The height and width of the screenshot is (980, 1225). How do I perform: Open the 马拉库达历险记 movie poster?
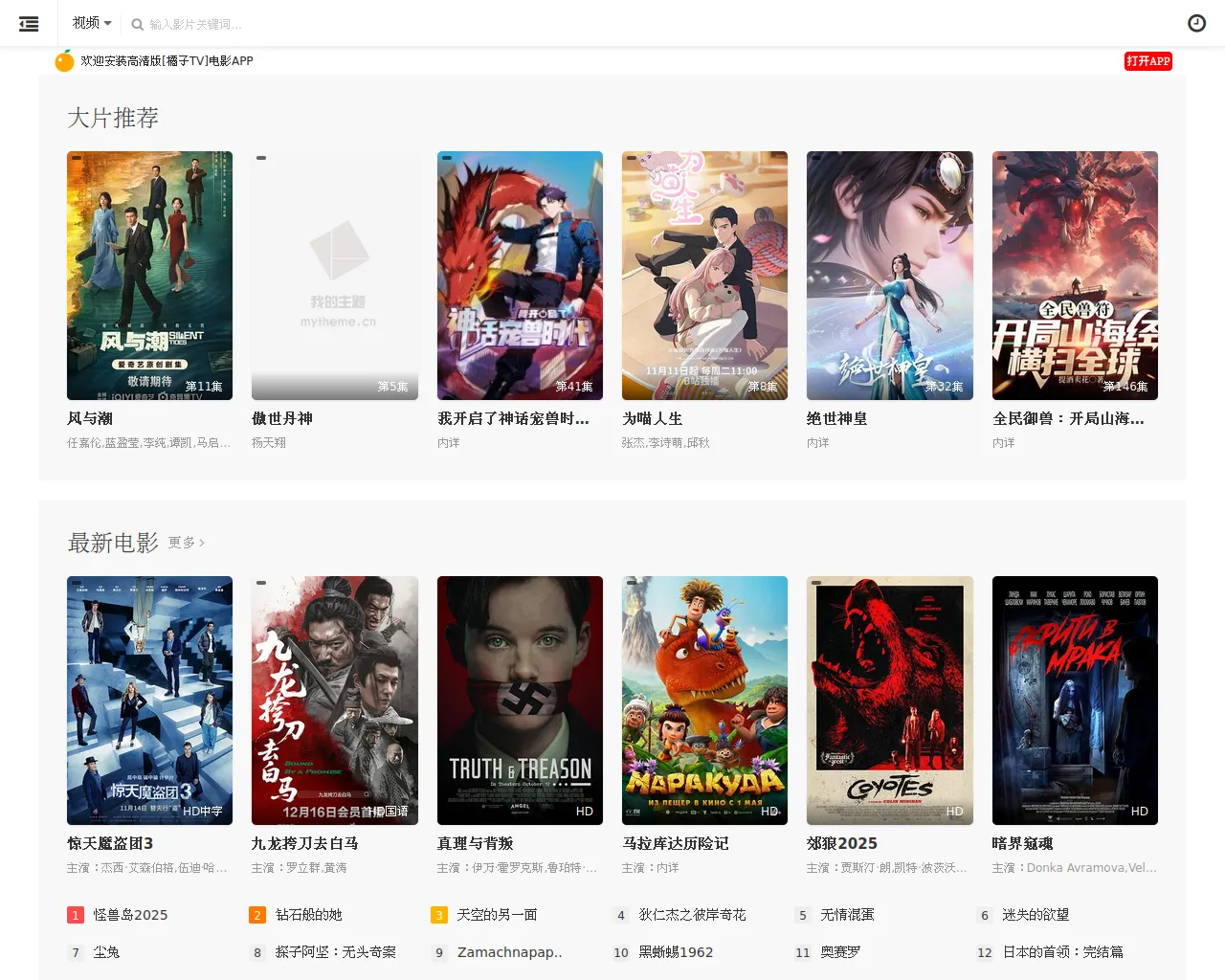click(x=704, y=701)
